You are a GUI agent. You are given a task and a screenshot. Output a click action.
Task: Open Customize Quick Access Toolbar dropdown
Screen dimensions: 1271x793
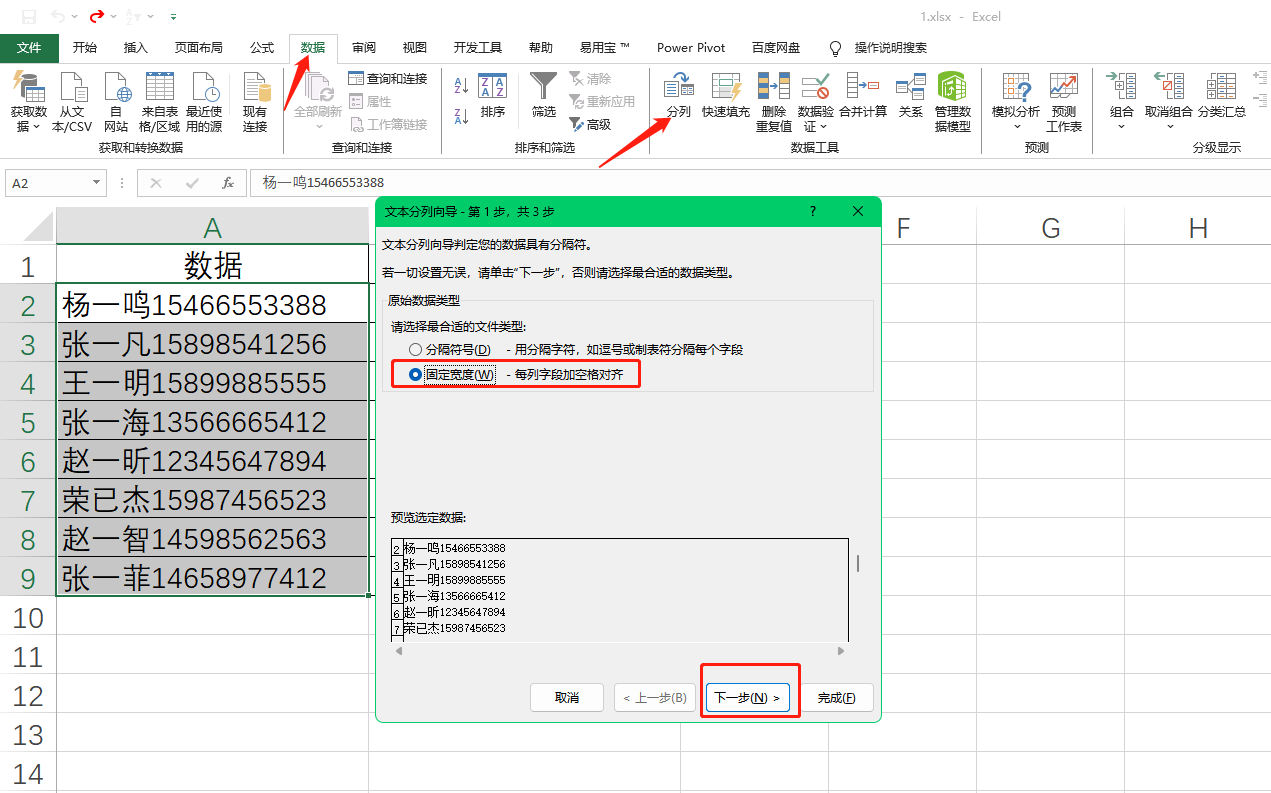click(x=174, y=17)
